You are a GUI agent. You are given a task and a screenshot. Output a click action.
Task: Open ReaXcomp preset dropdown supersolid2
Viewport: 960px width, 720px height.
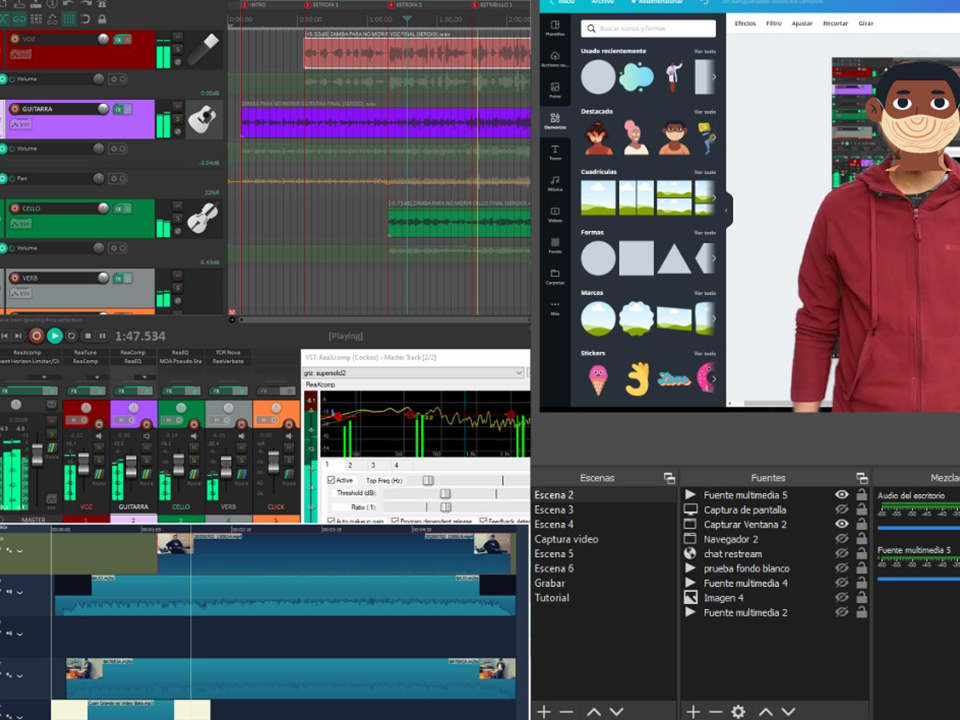tap(414, 373)
